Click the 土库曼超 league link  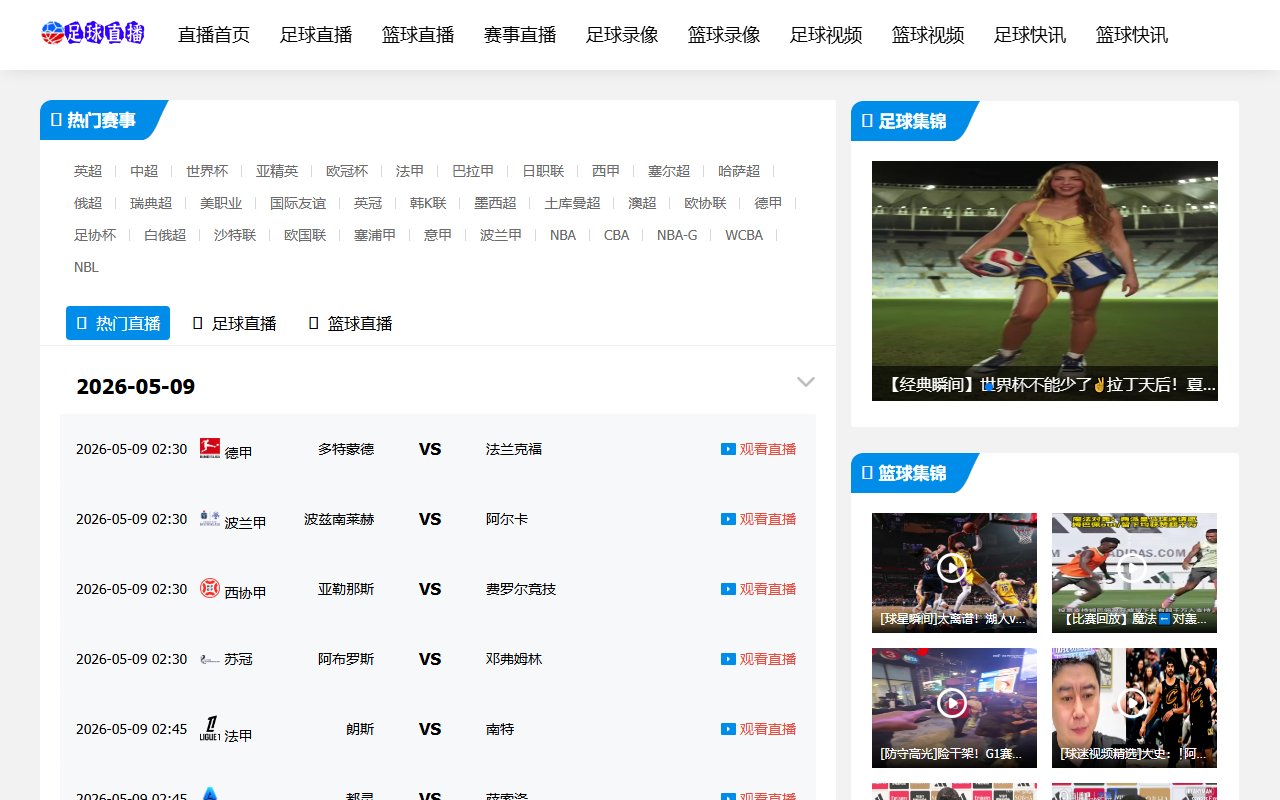click(x=572, y=203)
